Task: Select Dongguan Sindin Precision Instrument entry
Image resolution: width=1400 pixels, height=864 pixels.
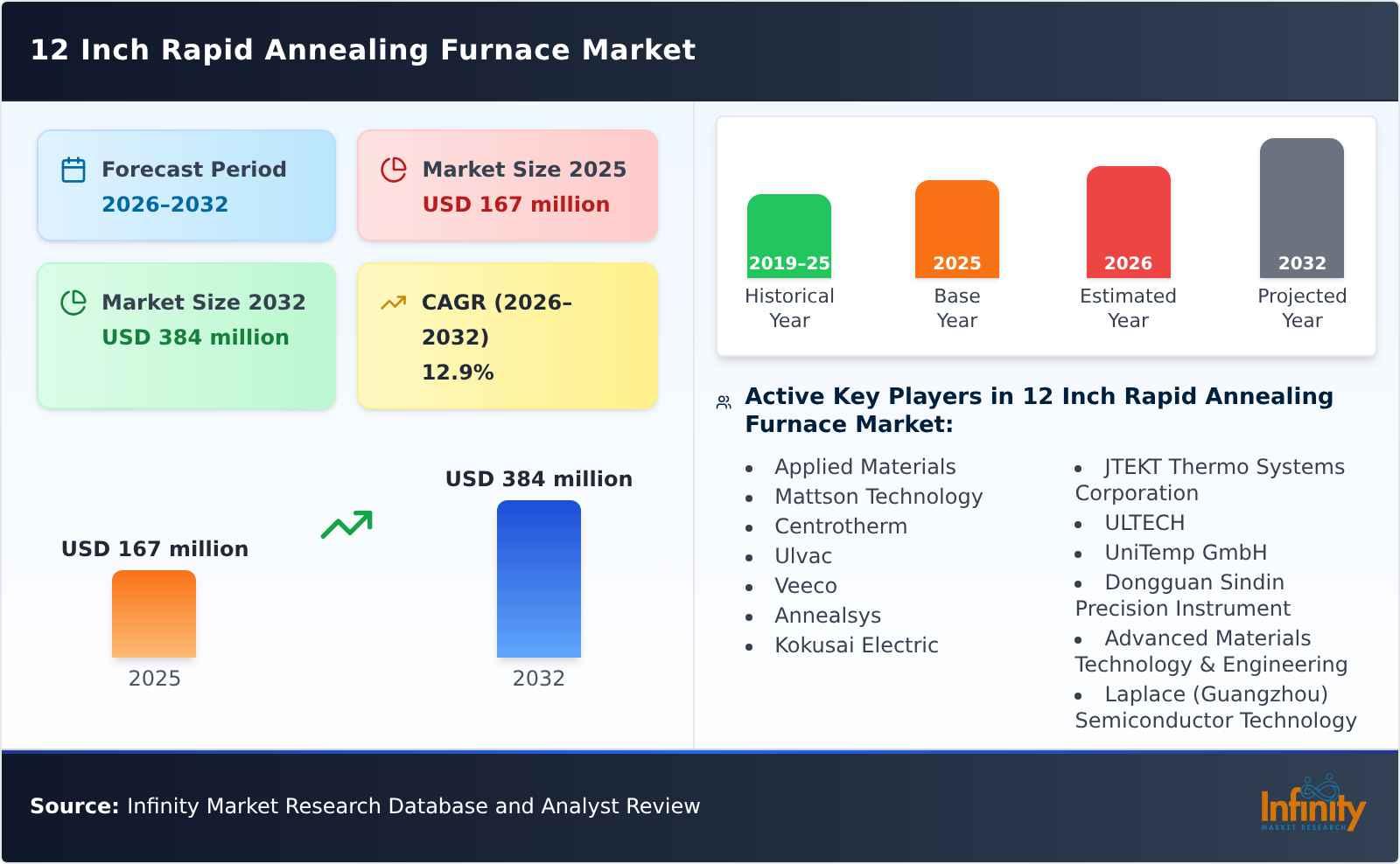Action: 1183,596
